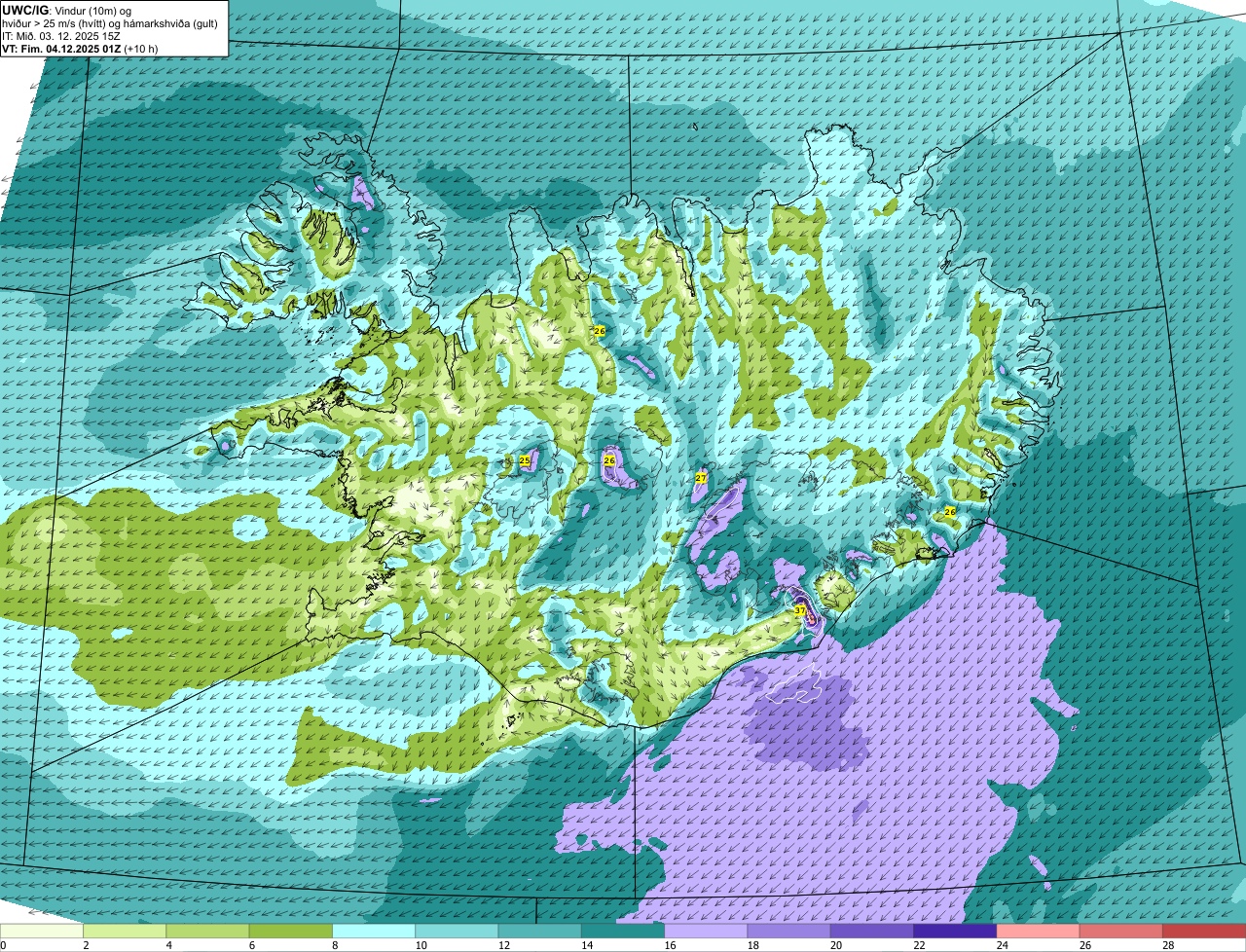Click the legend scale label '28'
Screen dimensions: 1246x952
[1167, 945]
